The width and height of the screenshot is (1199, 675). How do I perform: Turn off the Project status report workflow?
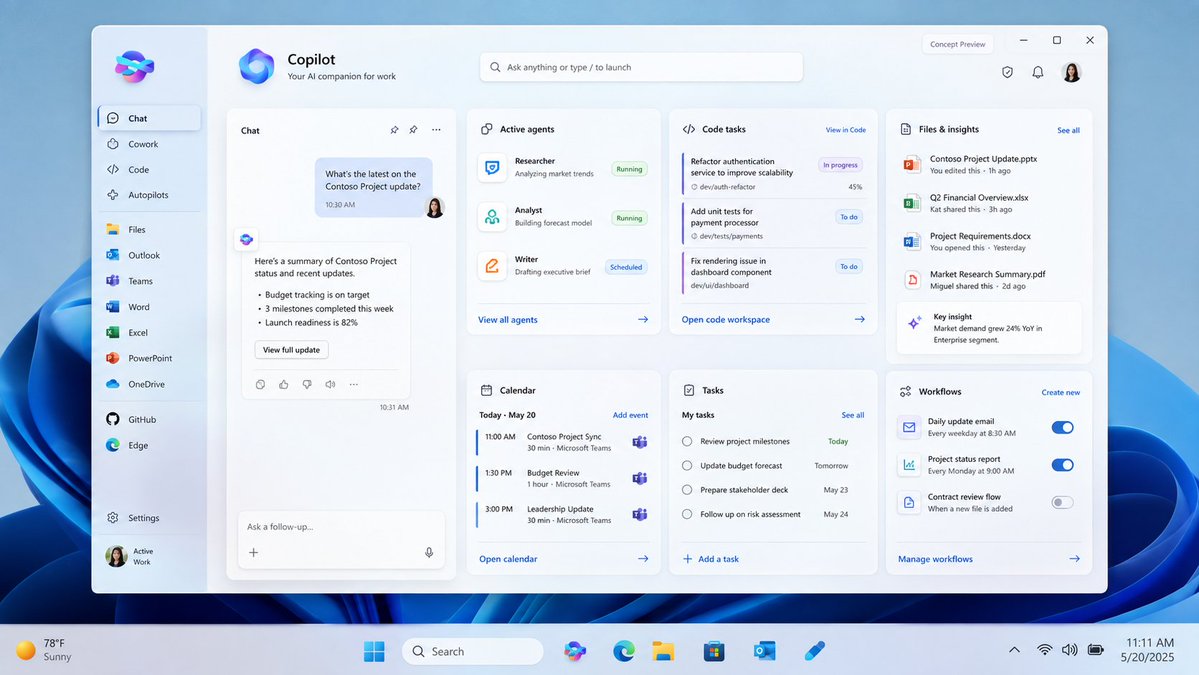1062,465
